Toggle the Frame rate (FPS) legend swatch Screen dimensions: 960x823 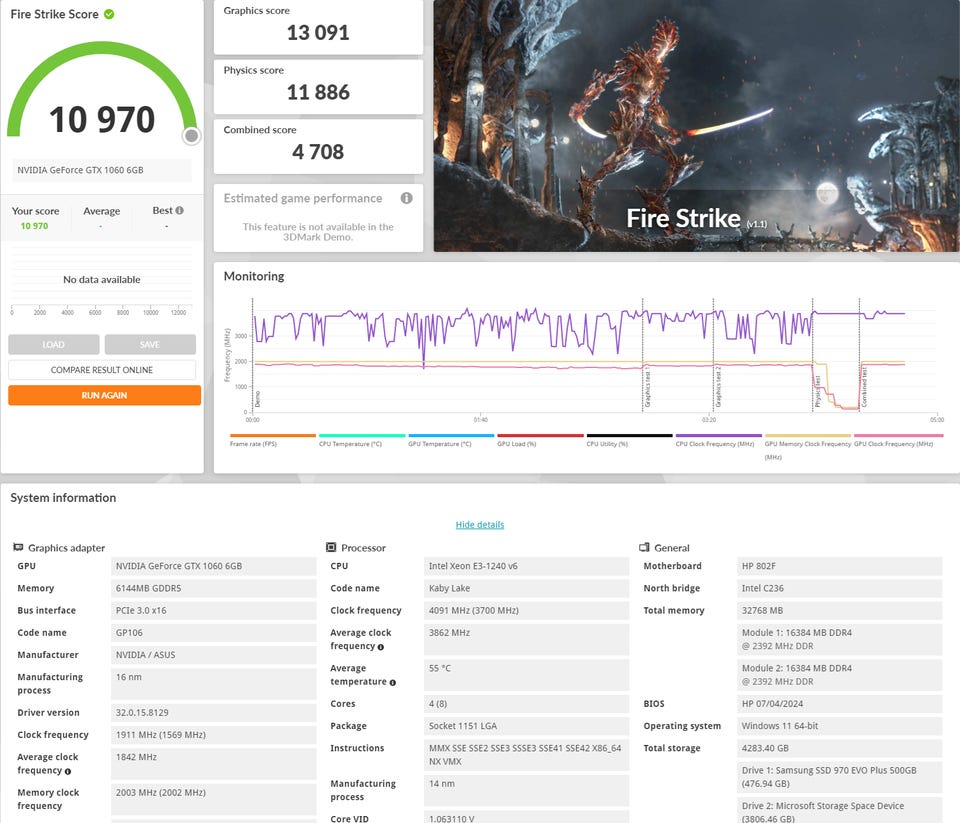[x=272, y=435]
